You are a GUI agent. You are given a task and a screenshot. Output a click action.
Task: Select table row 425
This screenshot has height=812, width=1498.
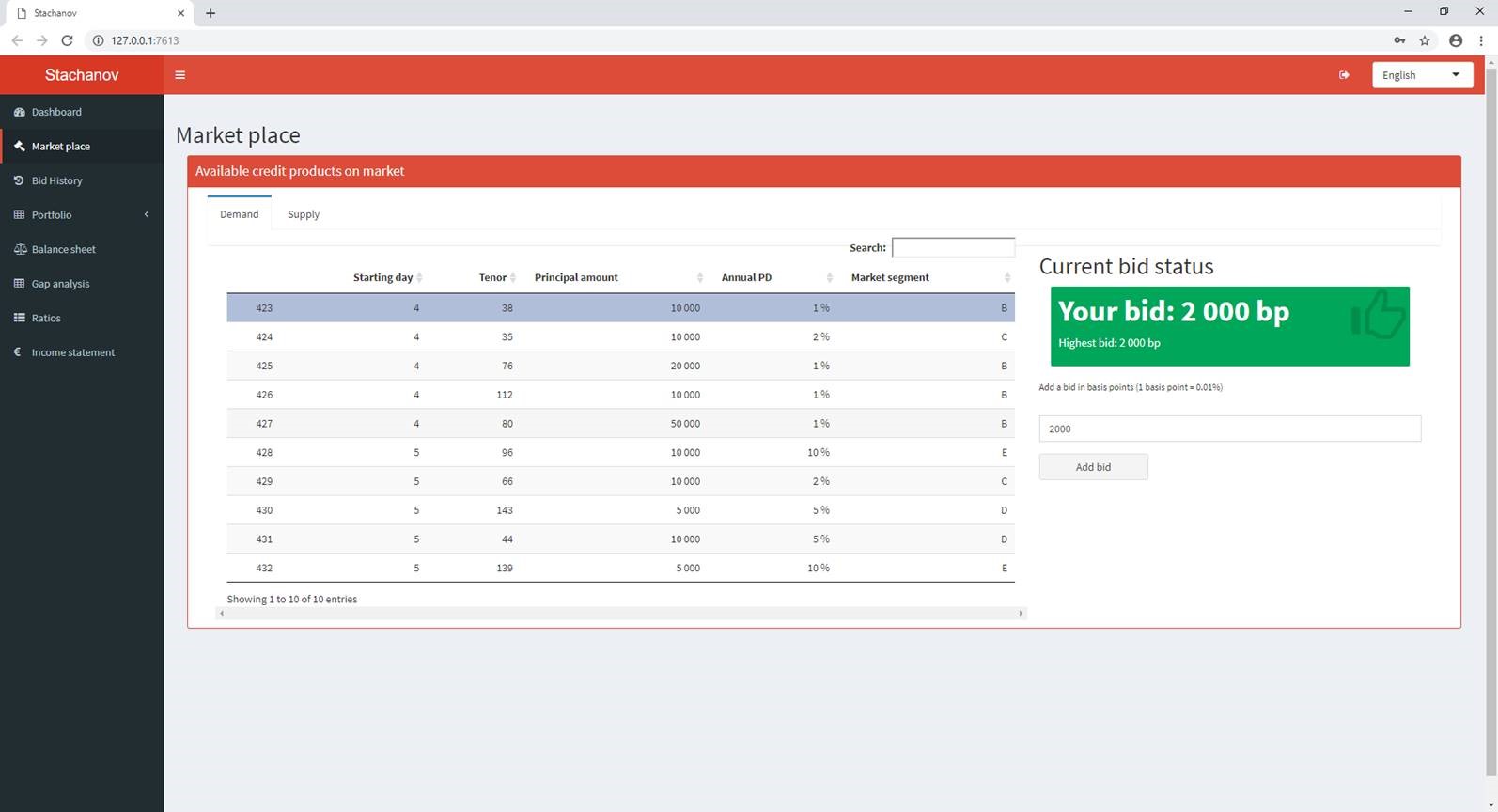click(620, 366)
